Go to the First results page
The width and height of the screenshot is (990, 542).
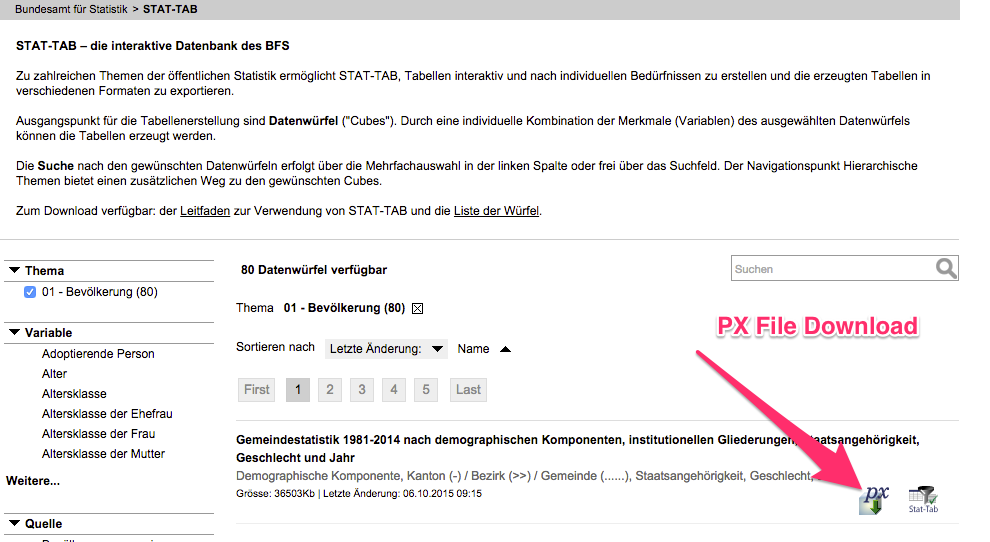coord(256,390)
